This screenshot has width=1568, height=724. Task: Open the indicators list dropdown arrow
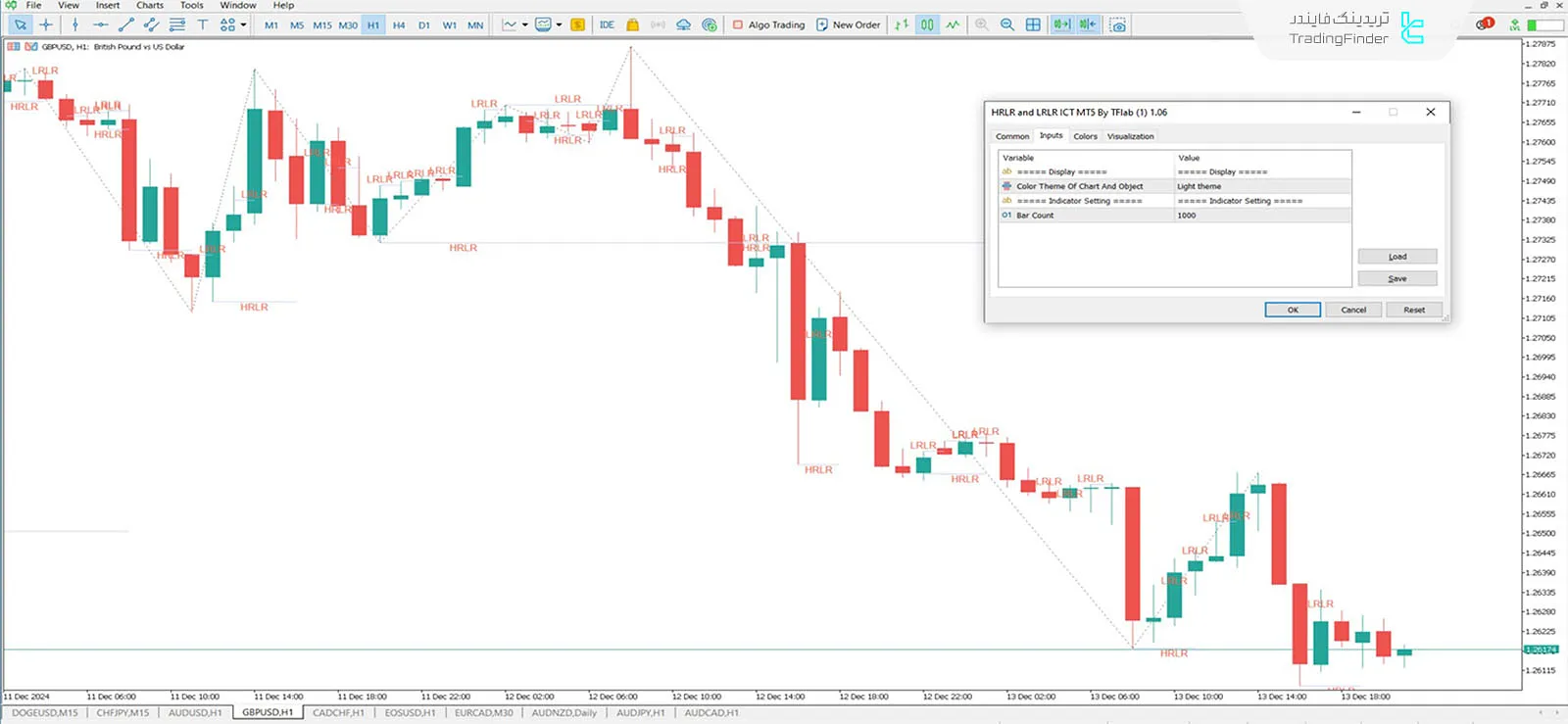pyautogui.click(x=525, y=24)
